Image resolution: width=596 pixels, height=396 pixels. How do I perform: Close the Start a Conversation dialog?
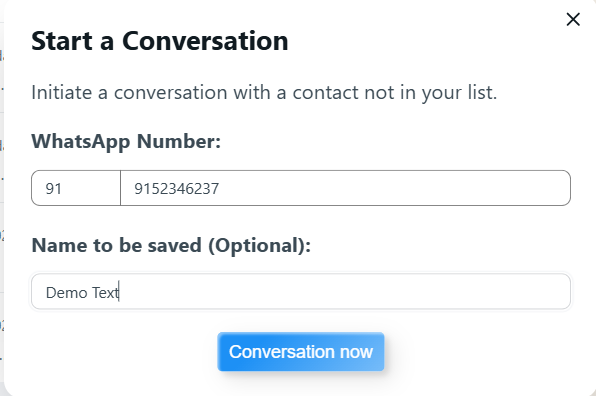(573, 19)
